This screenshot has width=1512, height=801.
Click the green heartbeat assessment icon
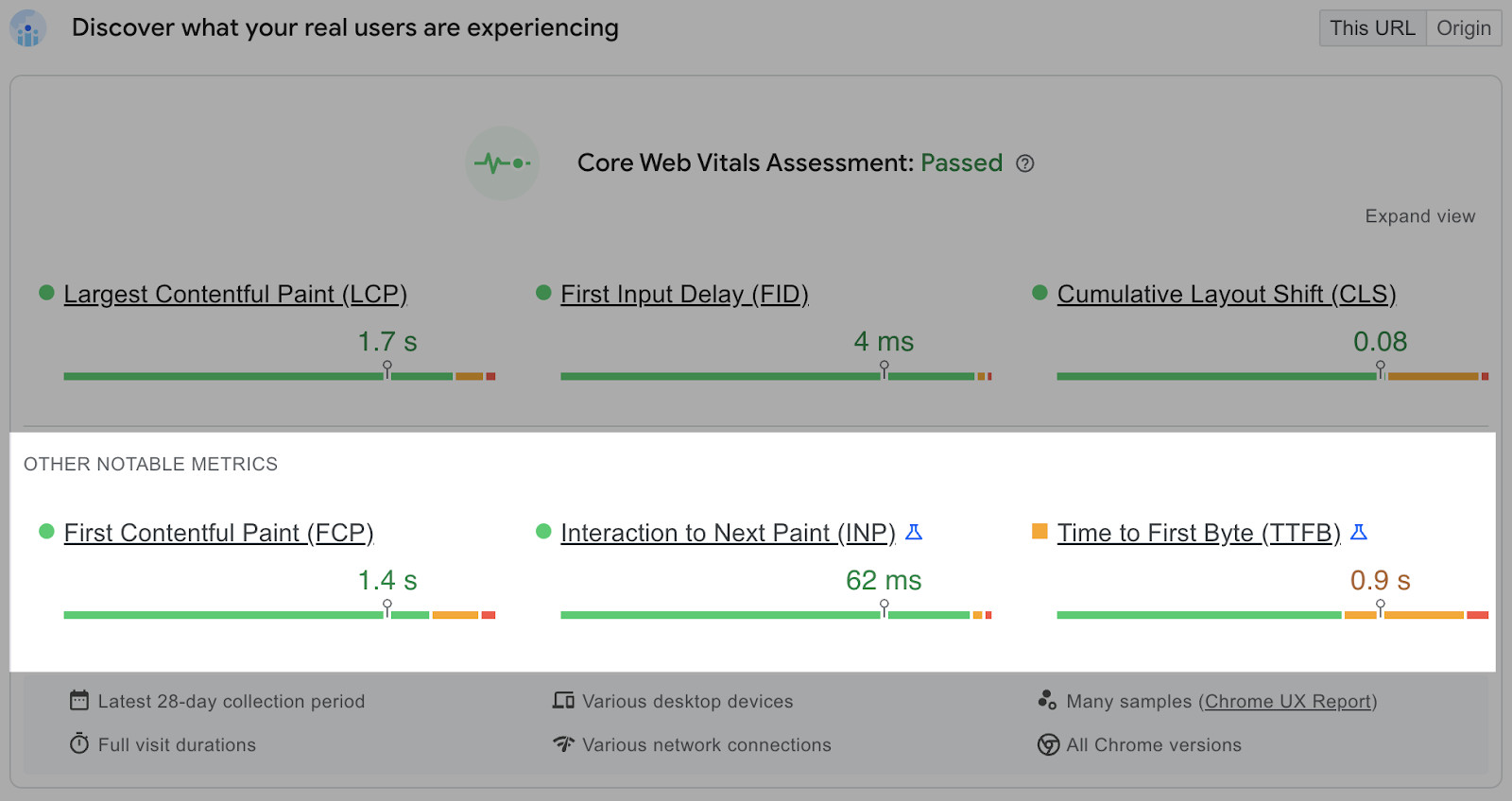[x=502, y=162]
